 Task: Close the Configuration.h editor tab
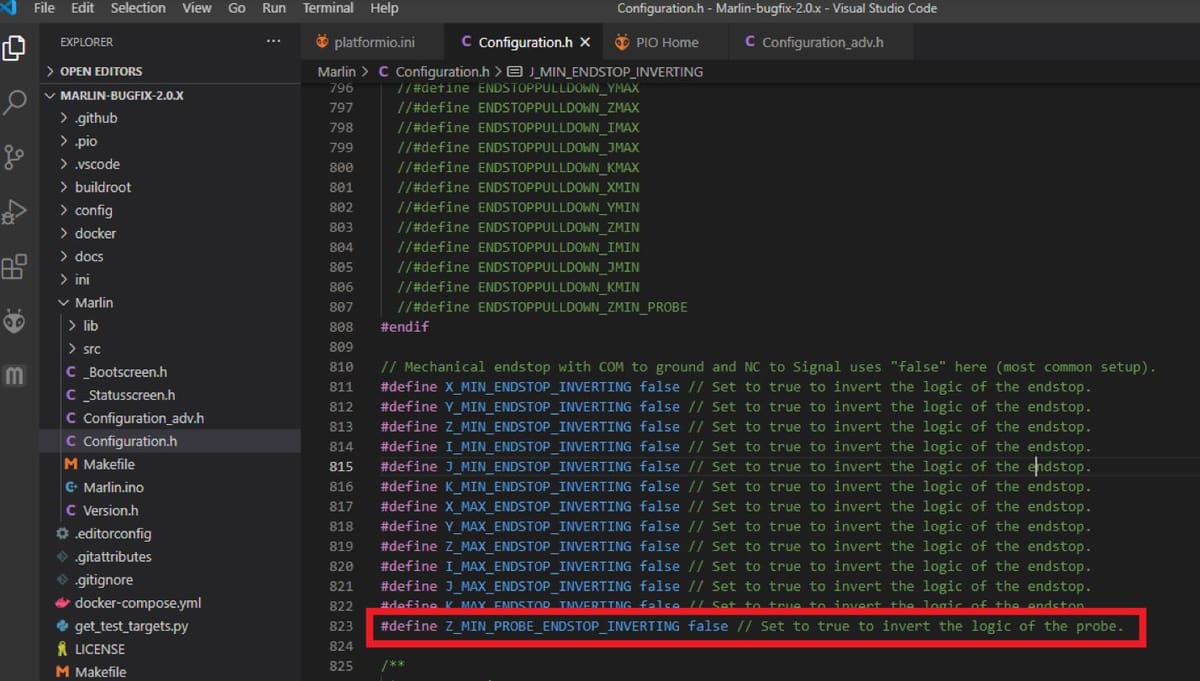pyautogui.click(x=585, y=43)
